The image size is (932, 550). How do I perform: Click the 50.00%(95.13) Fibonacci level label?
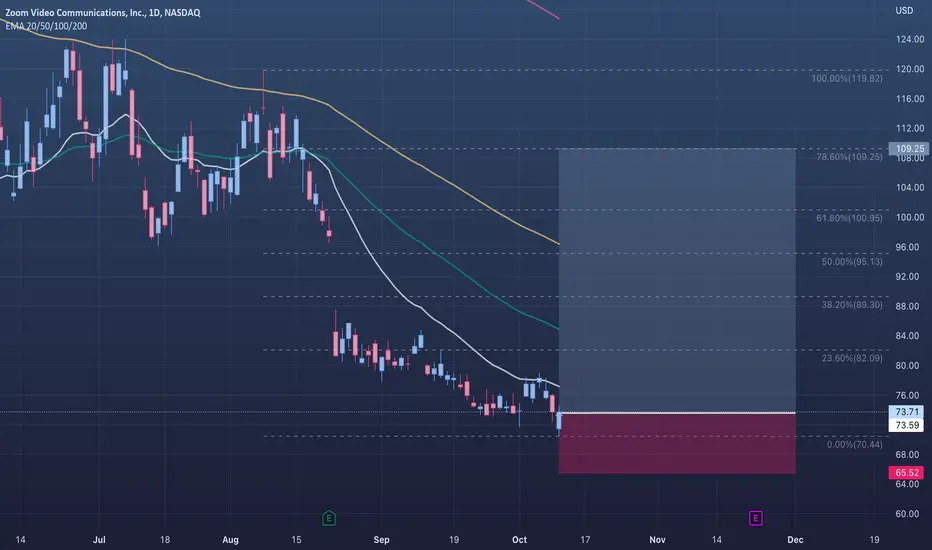(x=852, y=262)
